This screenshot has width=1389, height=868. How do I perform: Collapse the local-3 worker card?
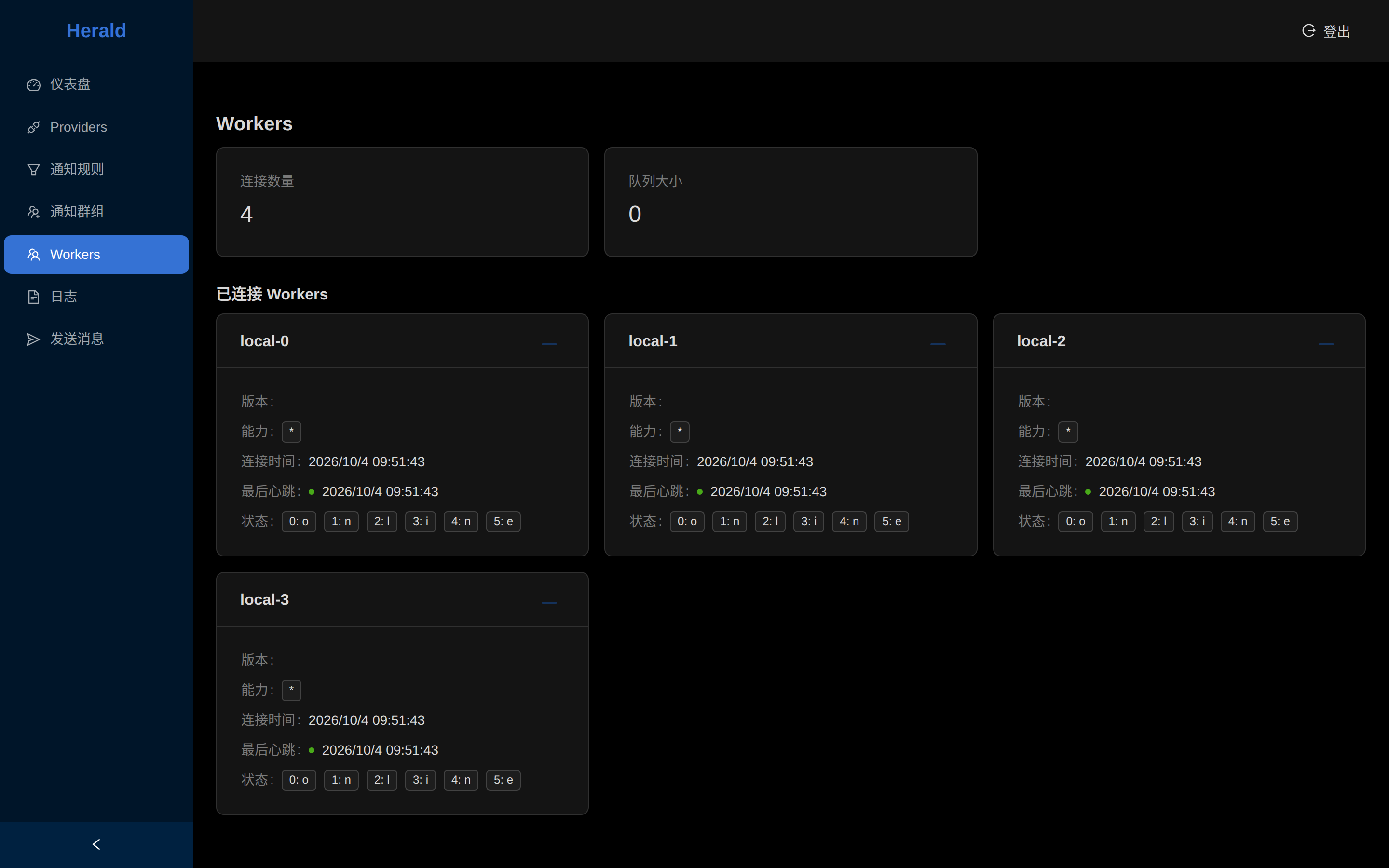click(549, 602)
